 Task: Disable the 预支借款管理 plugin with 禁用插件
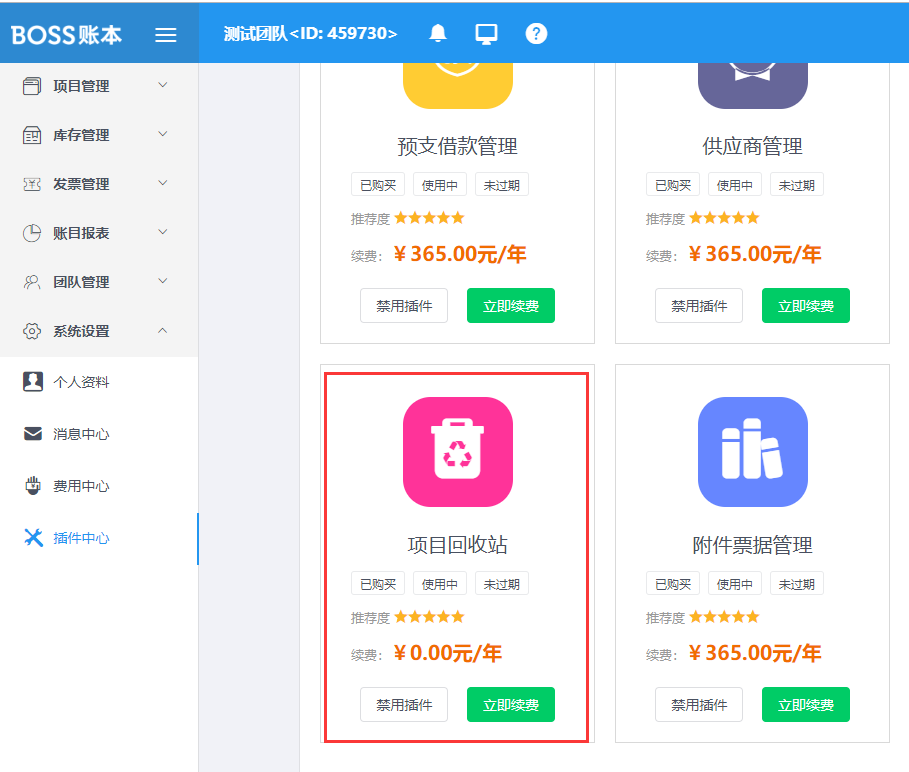[x=403, y=305]
